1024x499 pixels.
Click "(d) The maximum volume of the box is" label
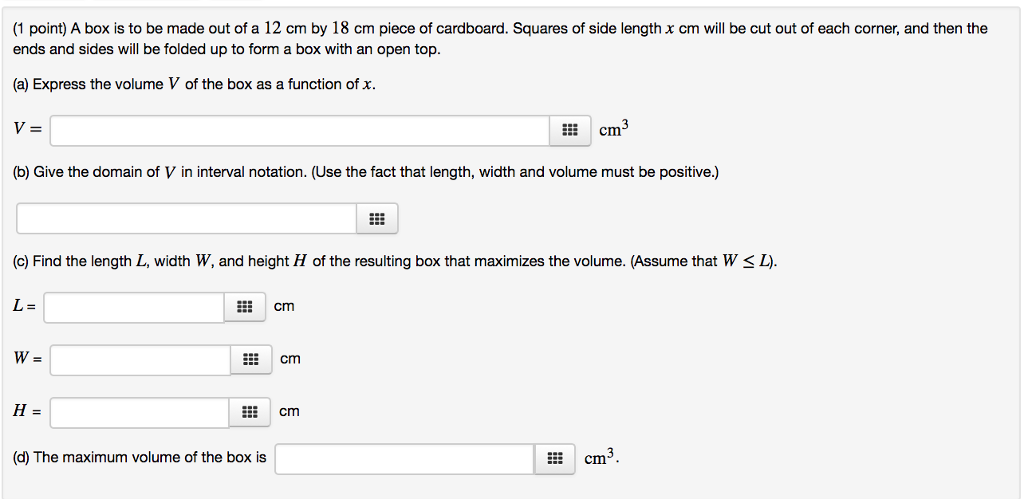coord(140,458)
